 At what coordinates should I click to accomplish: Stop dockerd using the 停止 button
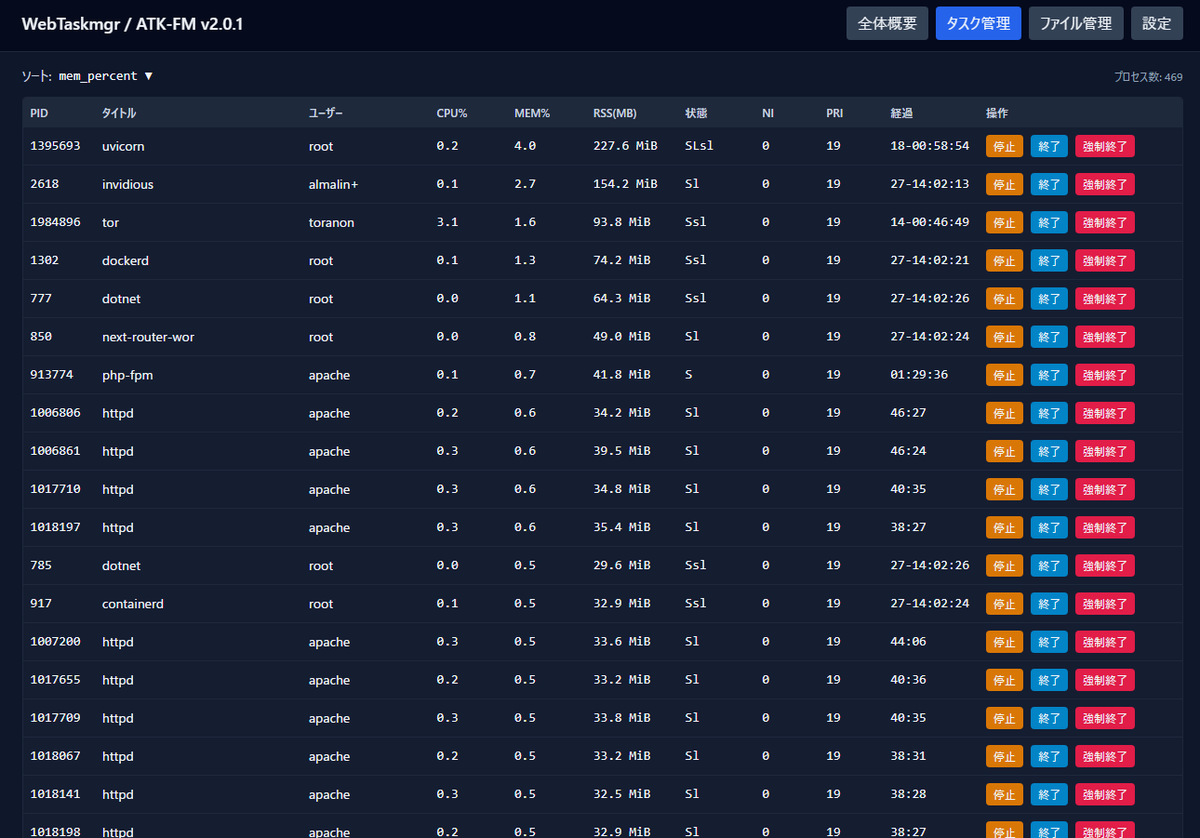tap(1004, 260)
